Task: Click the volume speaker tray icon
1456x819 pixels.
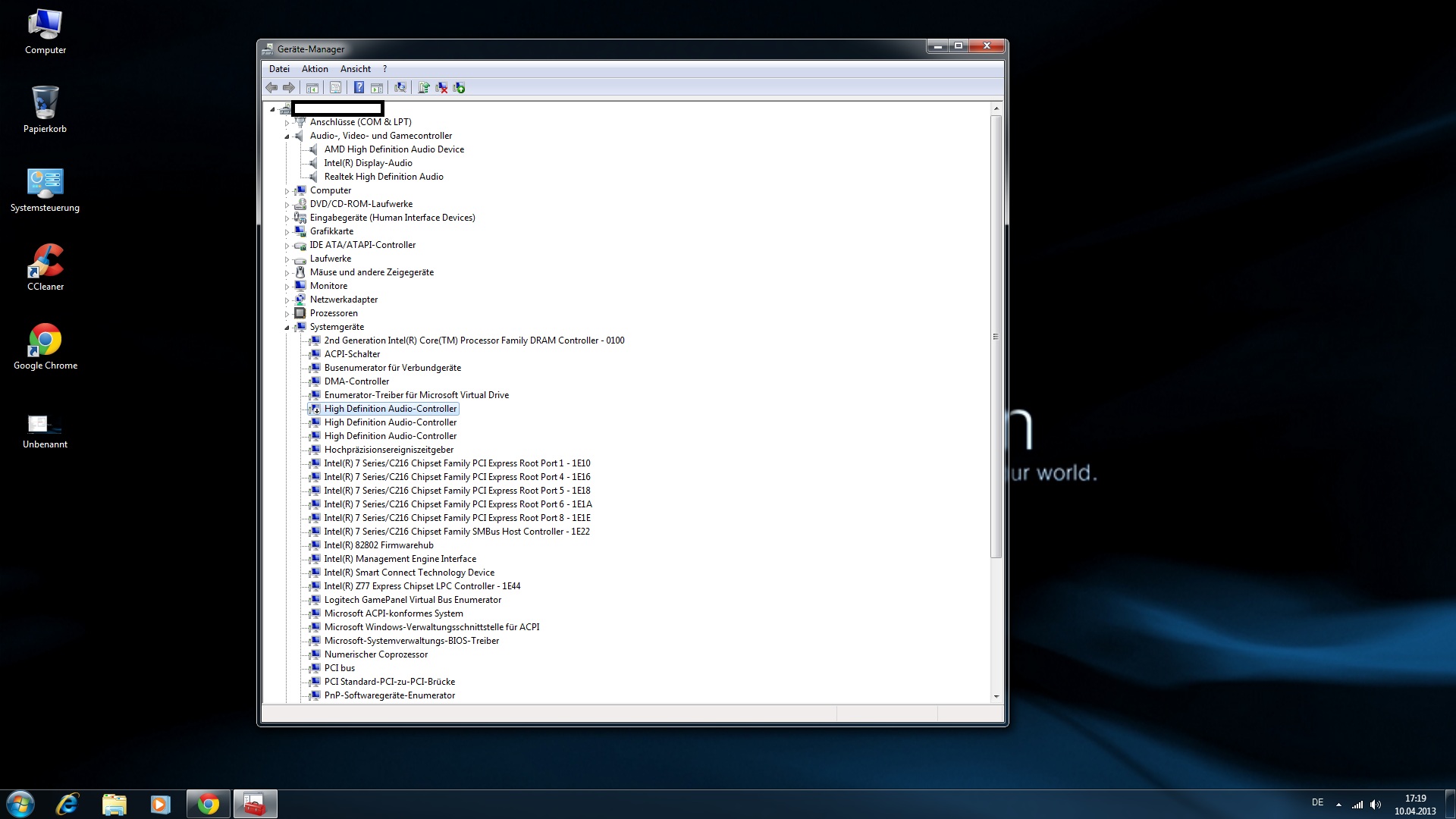Action: coord(1376,805)
